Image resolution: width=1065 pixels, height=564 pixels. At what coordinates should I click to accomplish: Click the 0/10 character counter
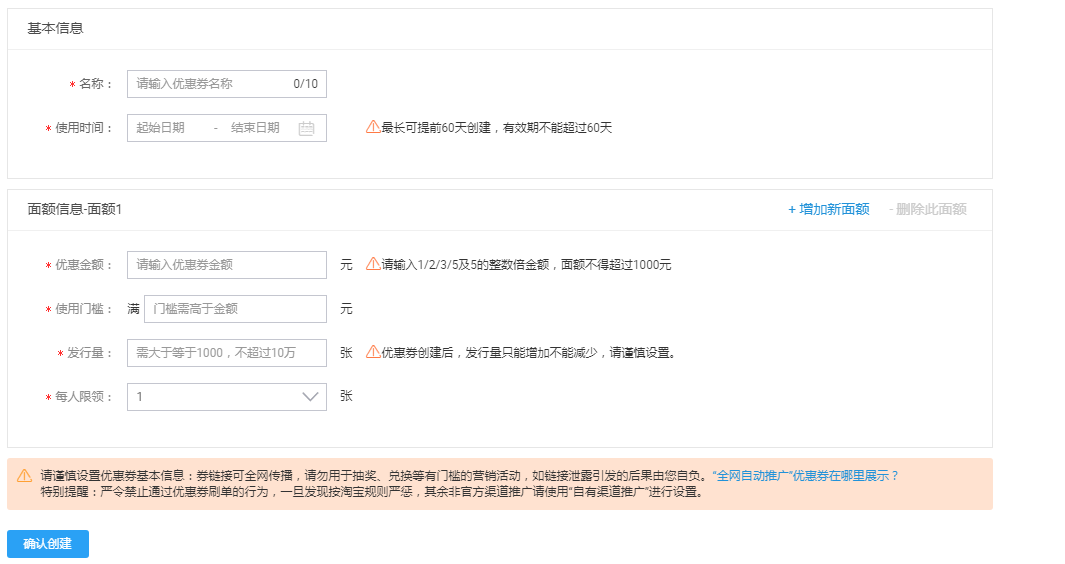point(305,84)
